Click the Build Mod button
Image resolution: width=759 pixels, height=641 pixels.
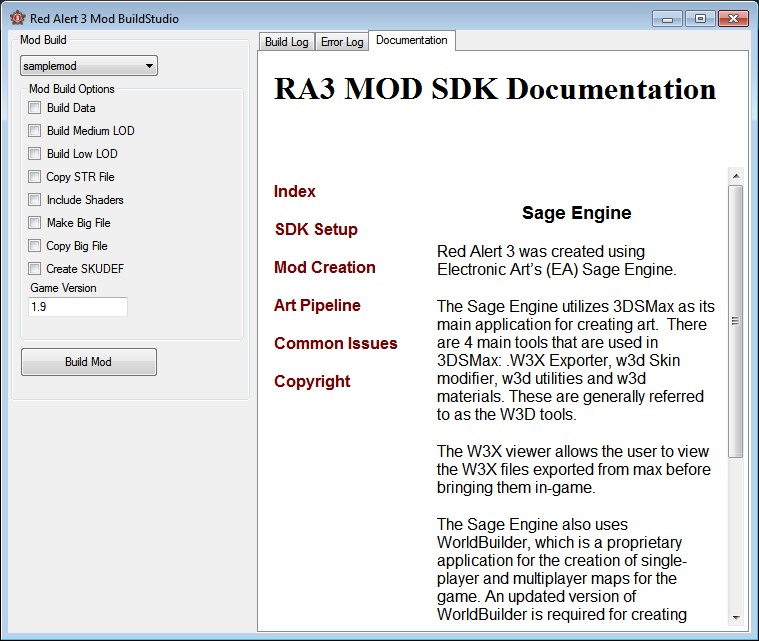pyautogui.click(x=89, y=362)
